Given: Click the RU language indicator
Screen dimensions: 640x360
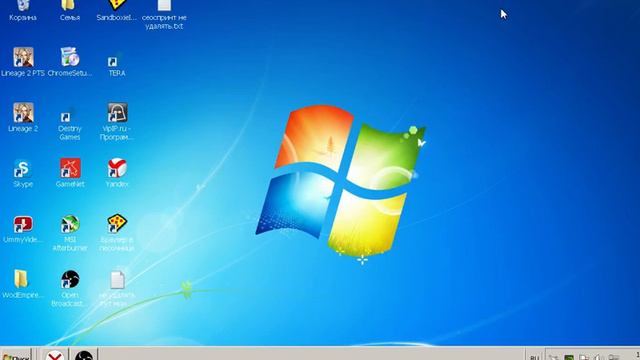Looking at the screenshot, I should coord(535,357).
